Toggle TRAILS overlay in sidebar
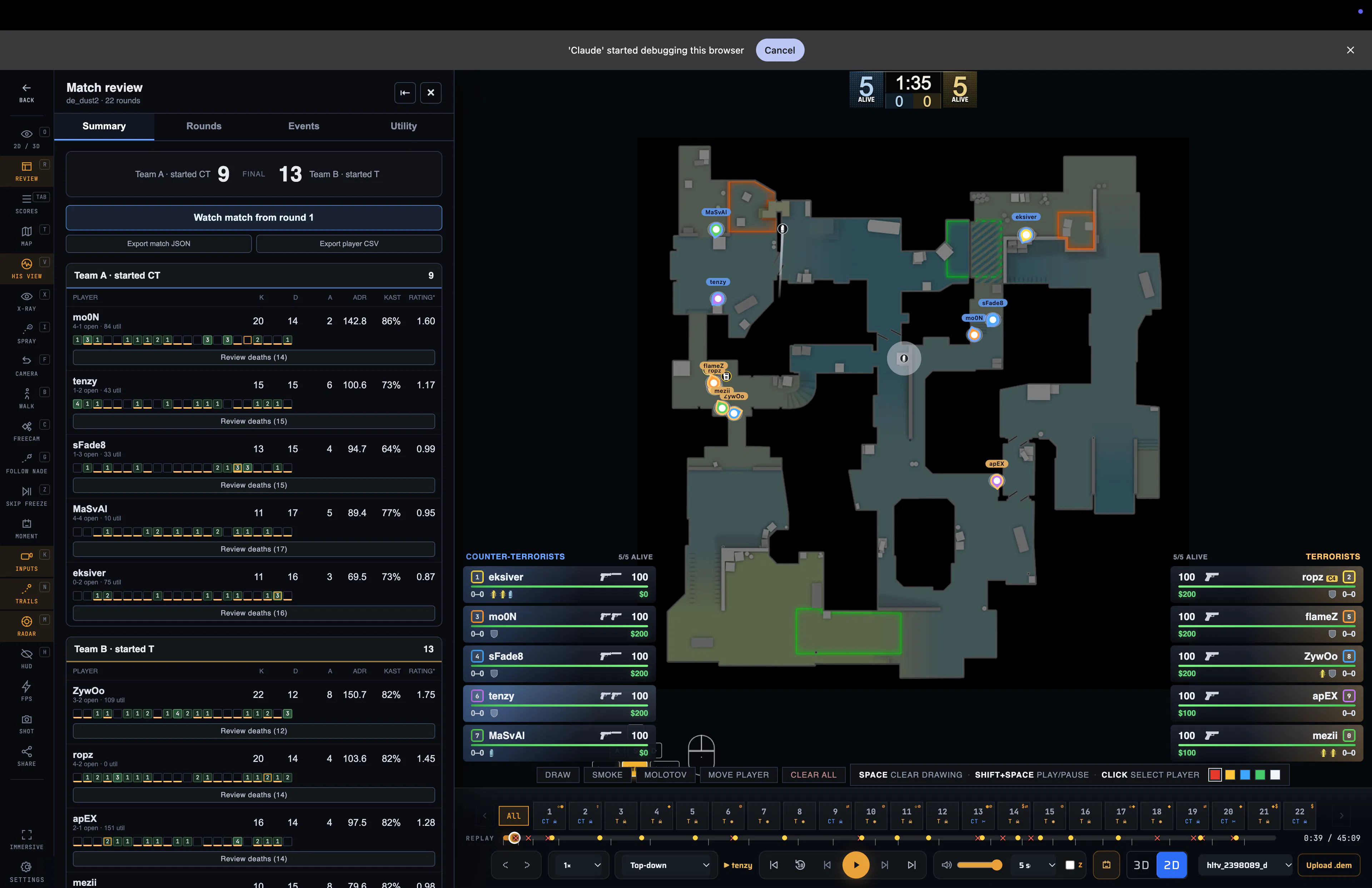1372x888 pixels. [x=26, y=594]
